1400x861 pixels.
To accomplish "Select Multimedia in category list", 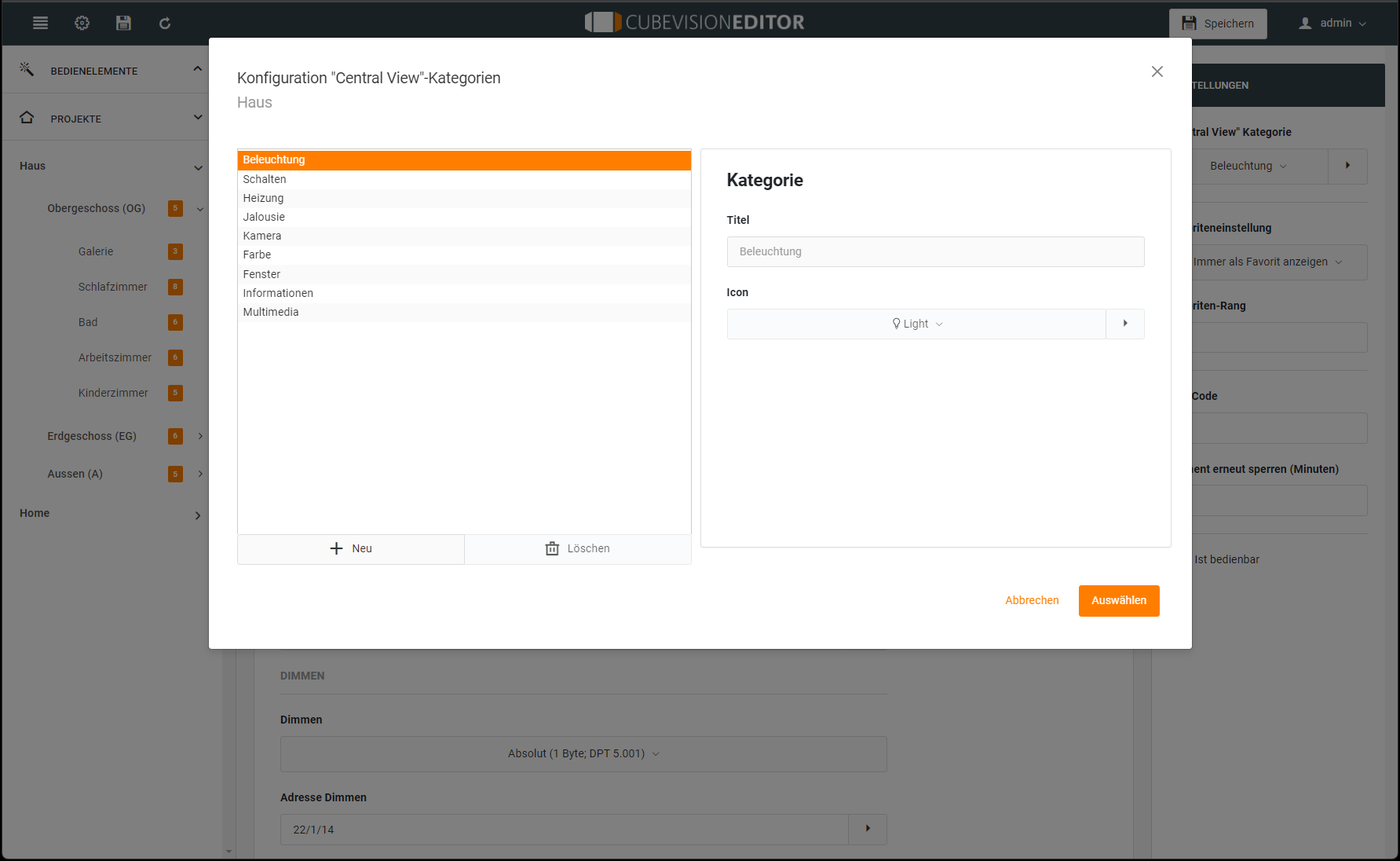I will click(x=464, y=312).
